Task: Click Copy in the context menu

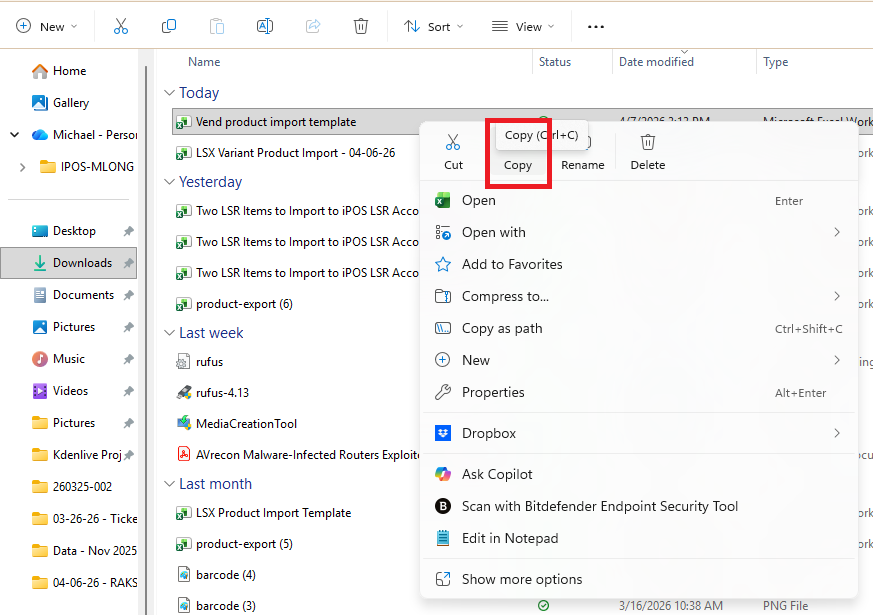Action: 518,165
